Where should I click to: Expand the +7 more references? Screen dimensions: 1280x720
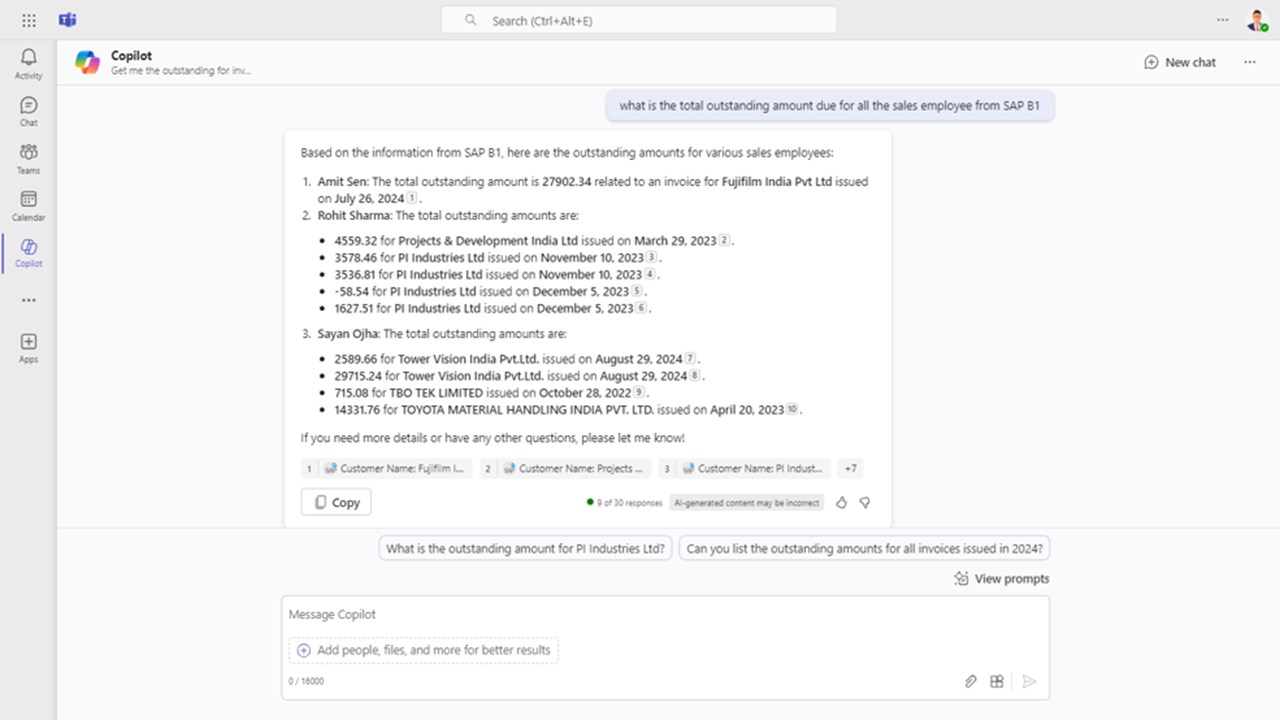click(x=850, y=468)
